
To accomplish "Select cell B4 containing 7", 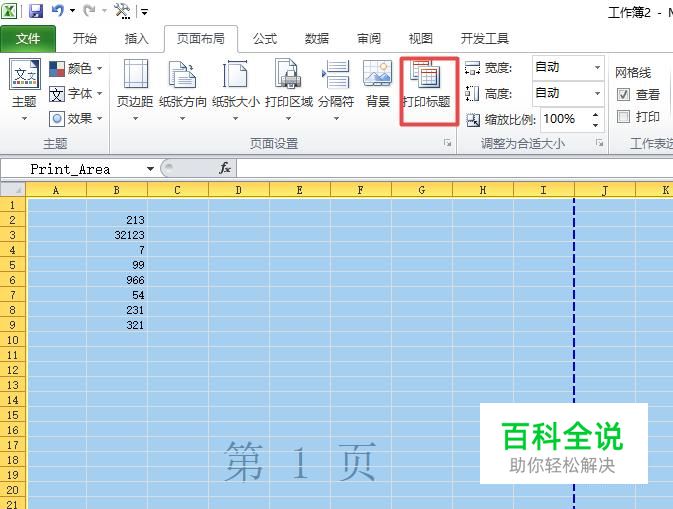I will pyautogui.click(x=117, y=250).
